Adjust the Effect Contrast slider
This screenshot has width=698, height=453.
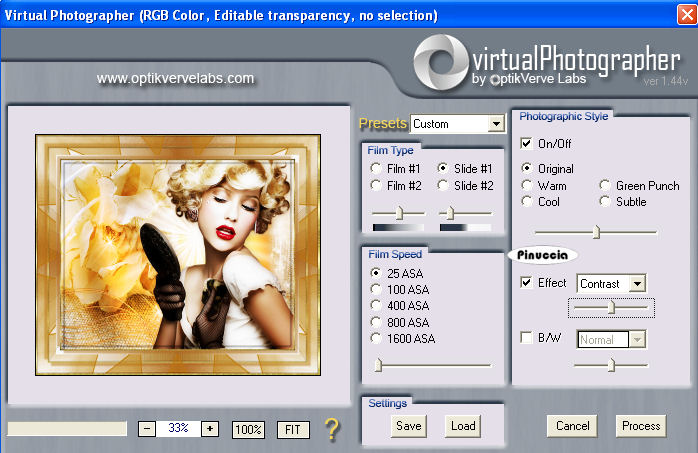click(x=611, y=307)
